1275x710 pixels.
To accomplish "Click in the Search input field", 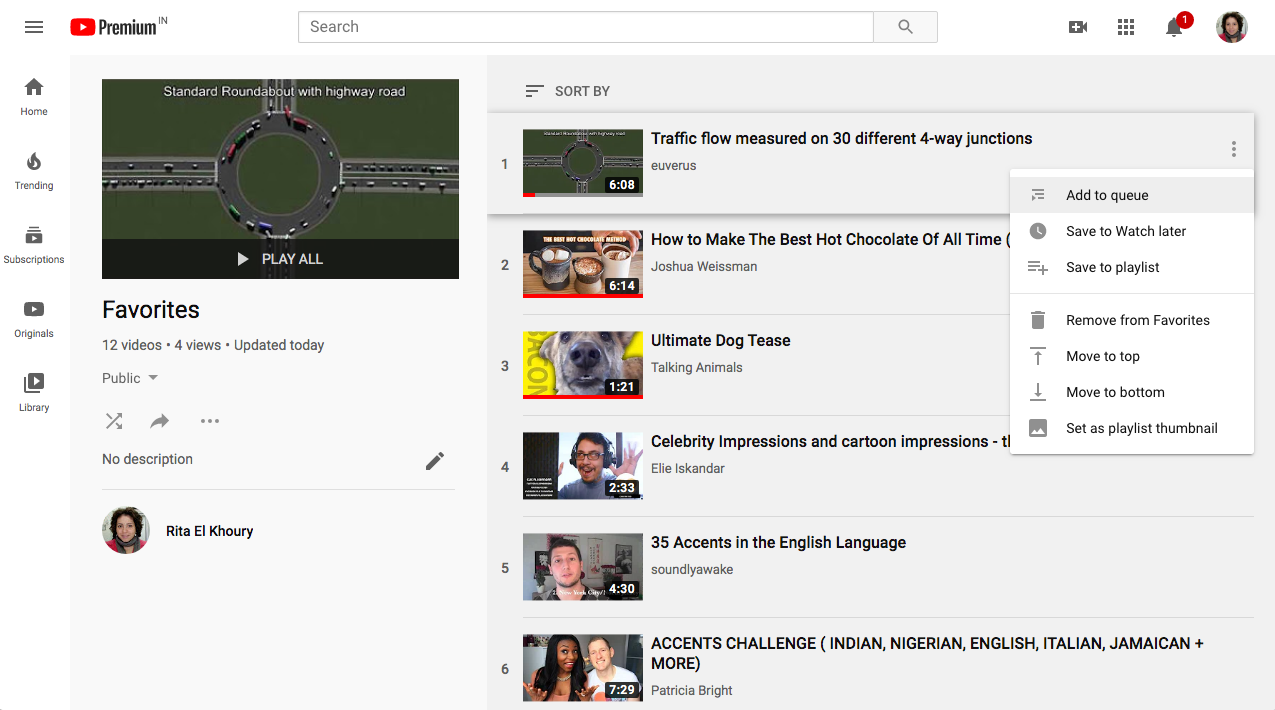I will pyautogui.click(x=585, y=27).
